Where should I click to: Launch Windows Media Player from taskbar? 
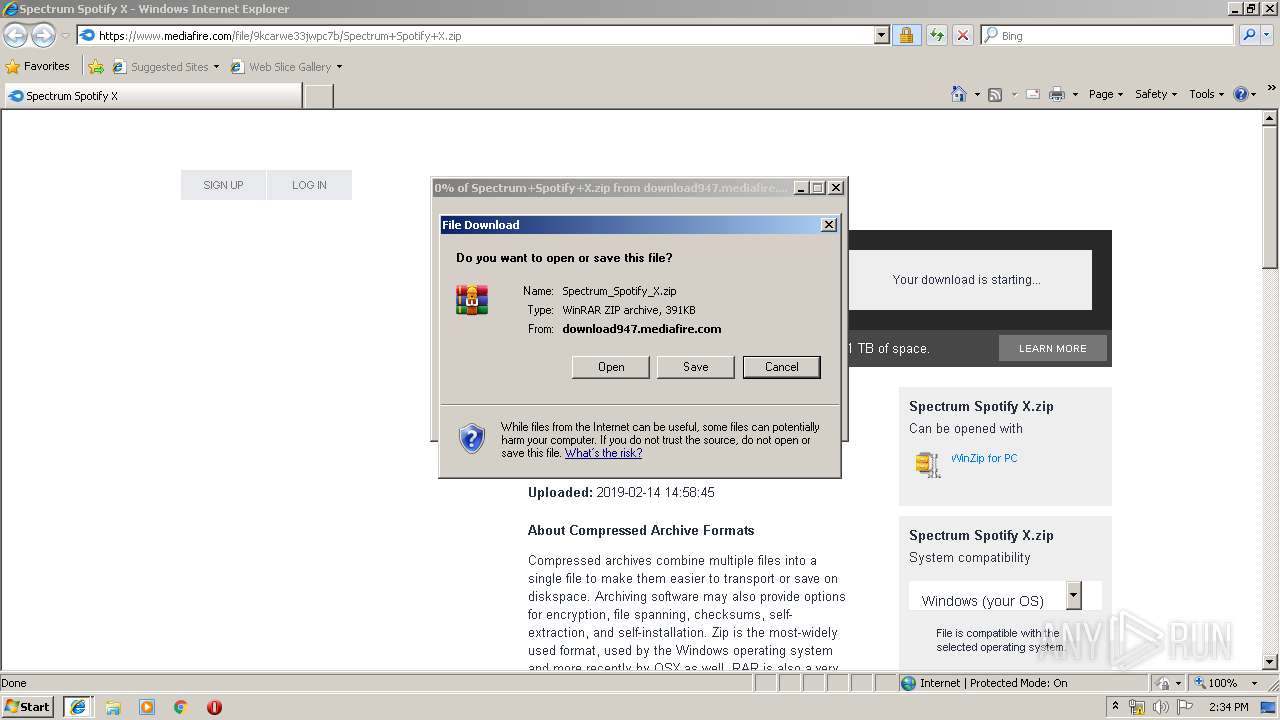pyautogui.click(x=147, y=707)
